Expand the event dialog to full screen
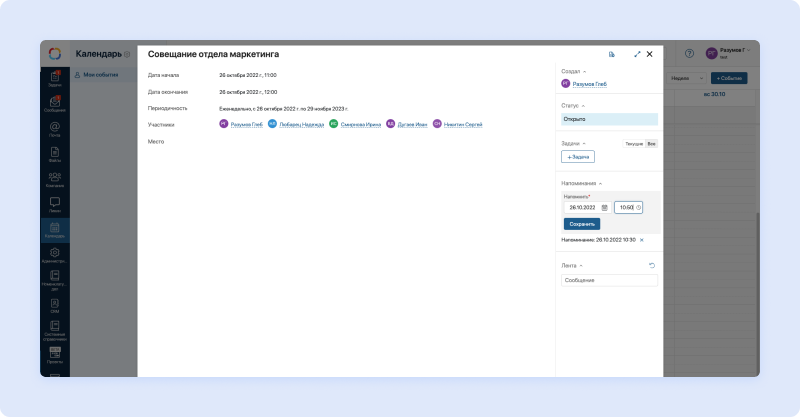The image size is (800, 417). (x=637, y=54)
